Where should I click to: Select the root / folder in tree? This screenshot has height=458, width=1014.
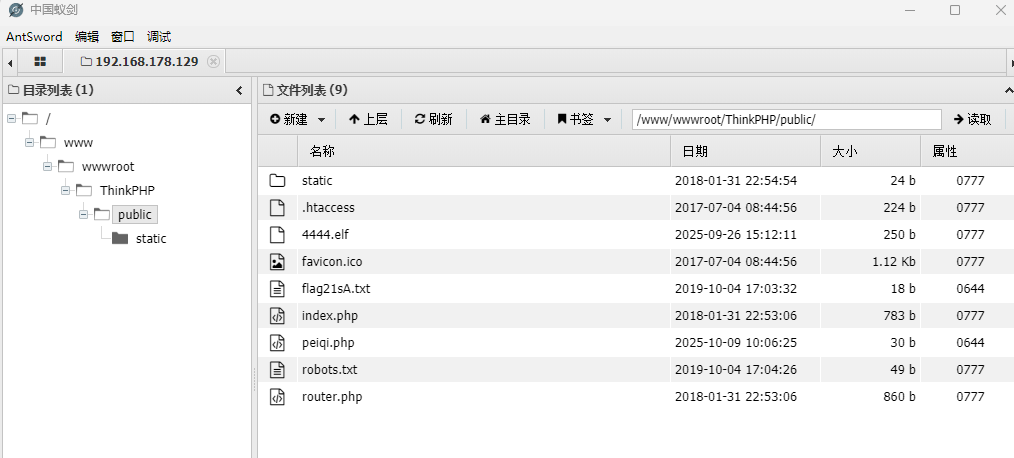[x=49, y=118]
